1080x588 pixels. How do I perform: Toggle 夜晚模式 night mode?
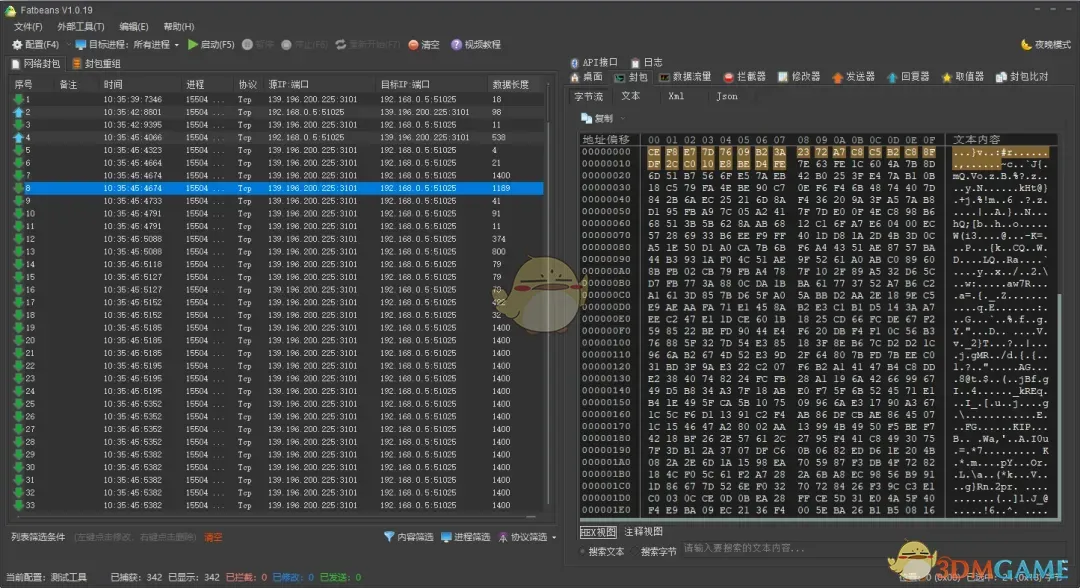click(x=1046, y=45)
